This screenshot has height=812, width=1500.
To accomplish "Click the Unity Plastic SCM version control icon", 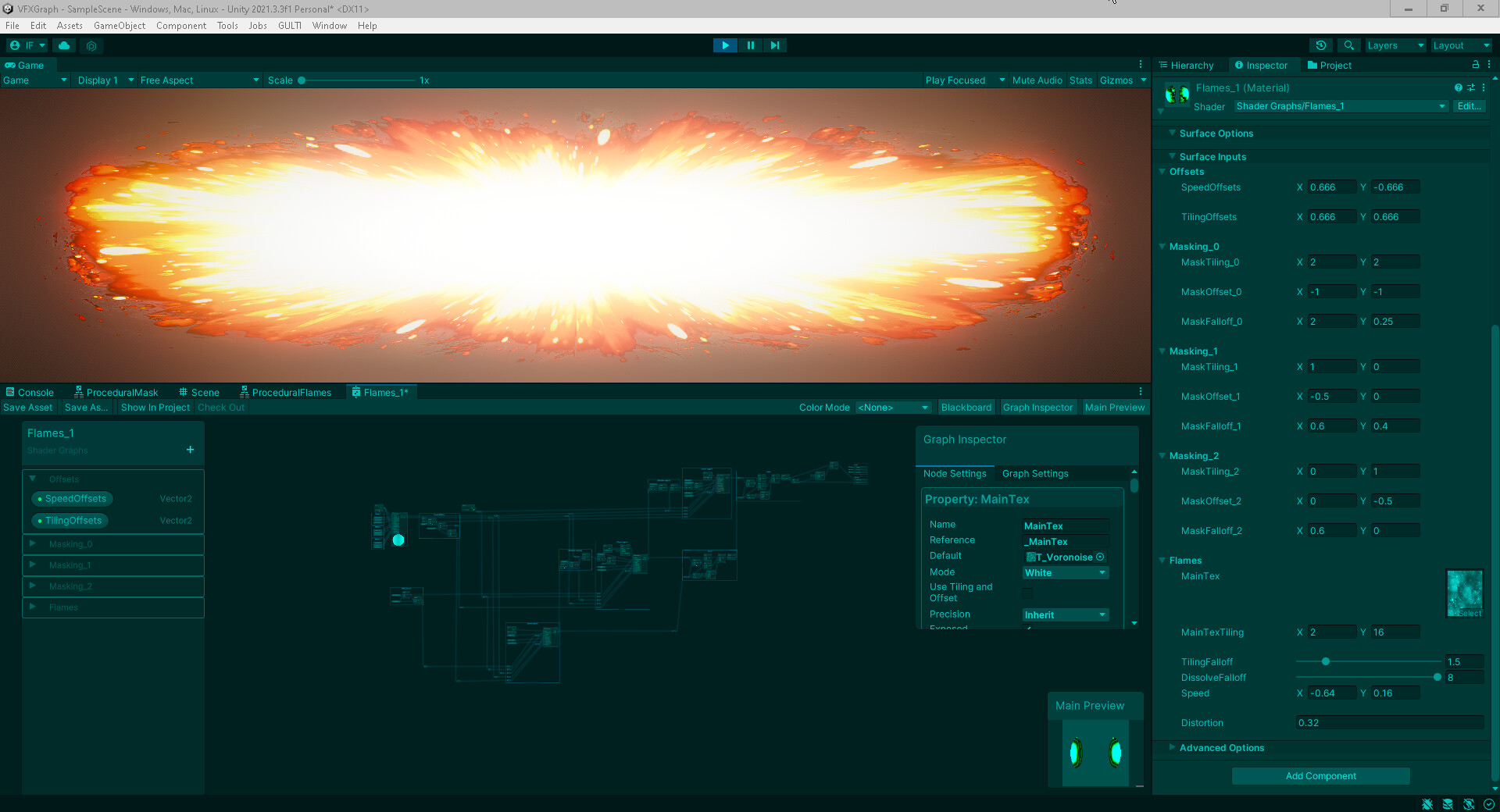I will [x=91, y=45].
